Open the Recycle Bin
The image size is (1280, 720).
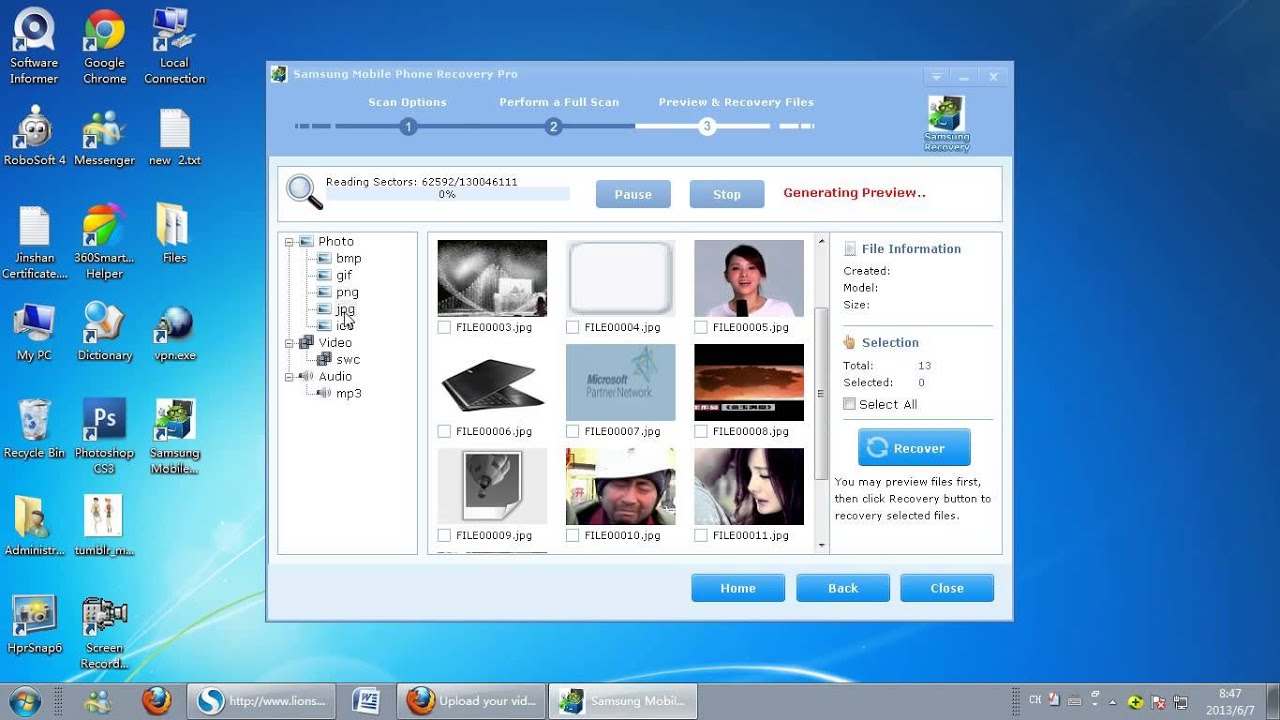34,430
